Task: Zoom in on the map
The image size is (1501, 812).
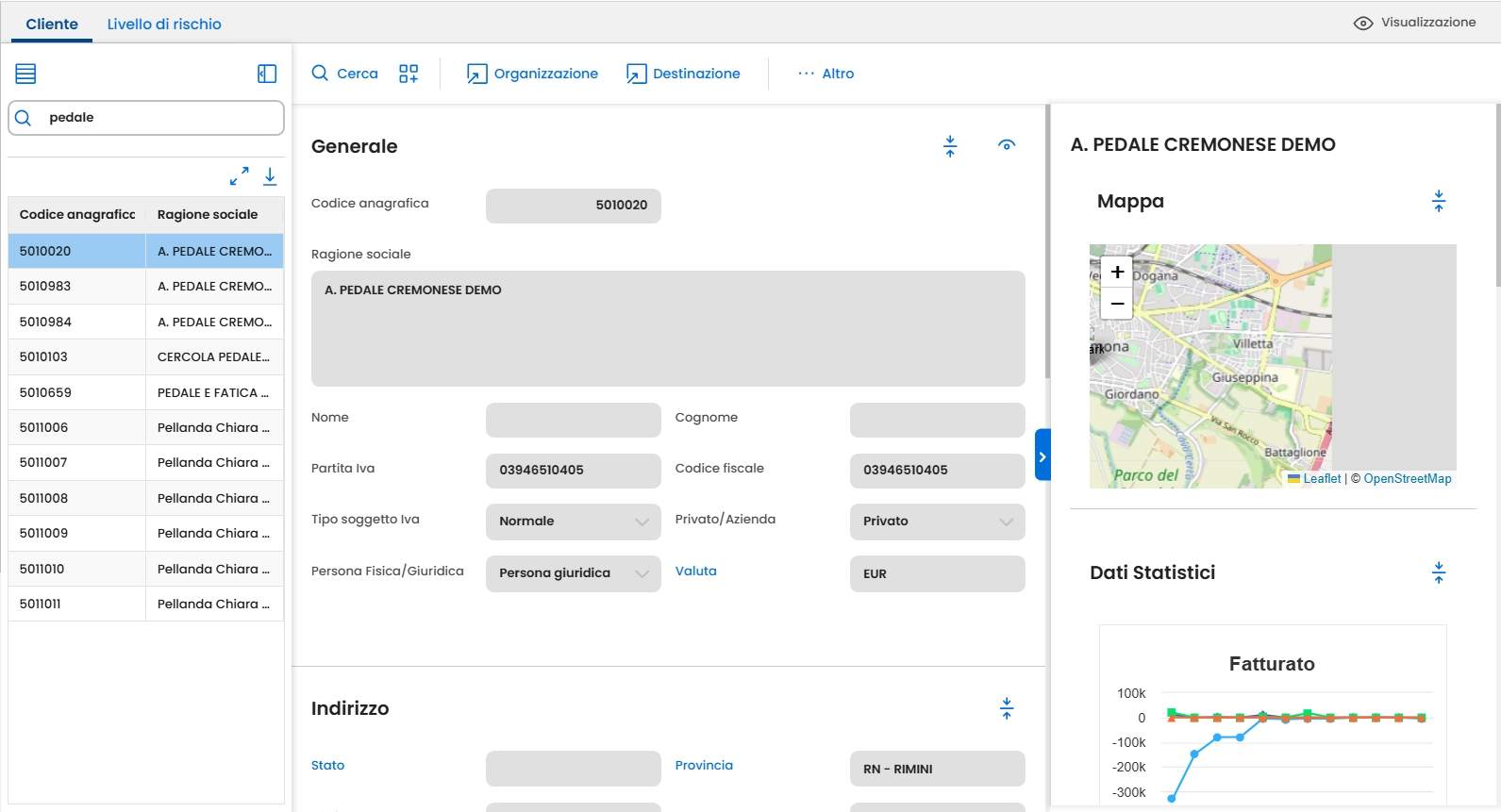Action: point(1117,272)
